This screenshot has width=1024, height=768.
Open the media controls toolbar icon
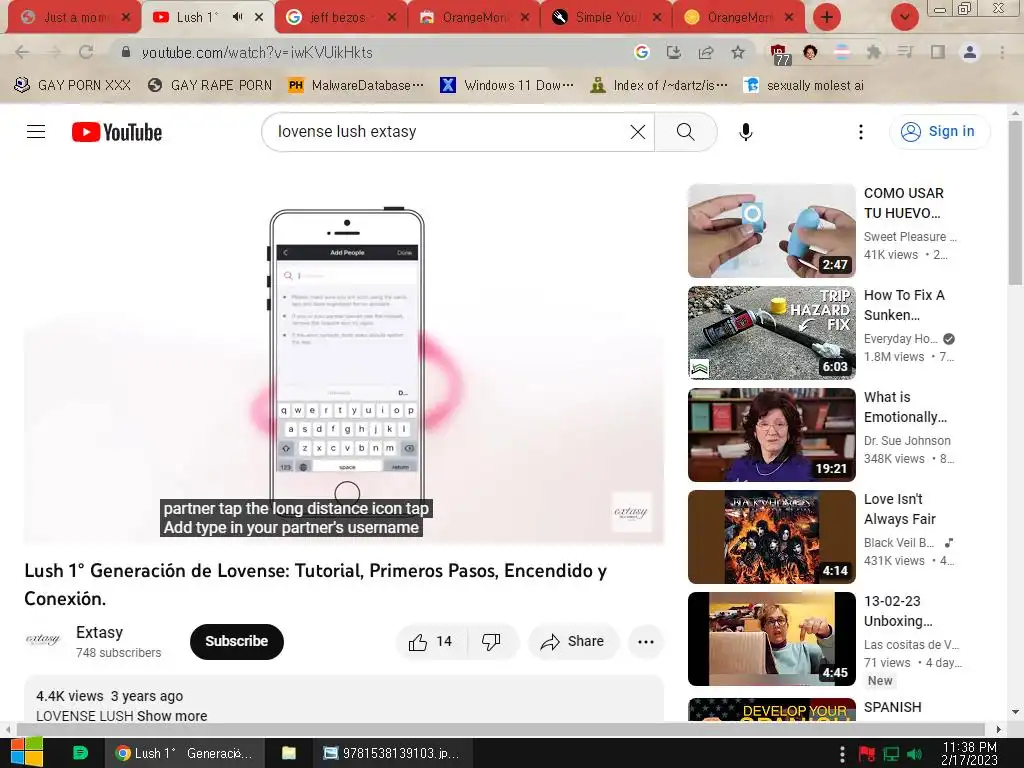click(x=905, y=52)
